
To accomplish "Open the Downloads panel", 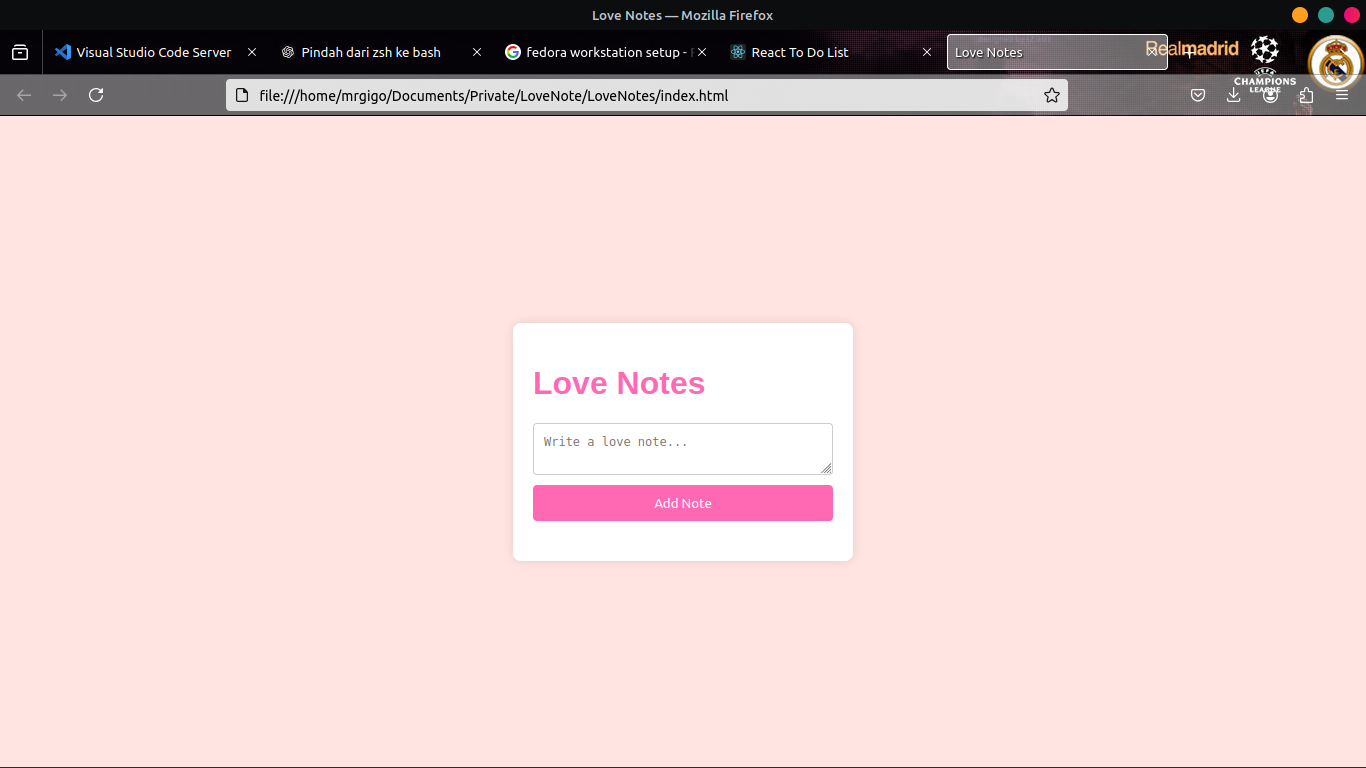I will pyautogui.click(x=1234, y=95).
